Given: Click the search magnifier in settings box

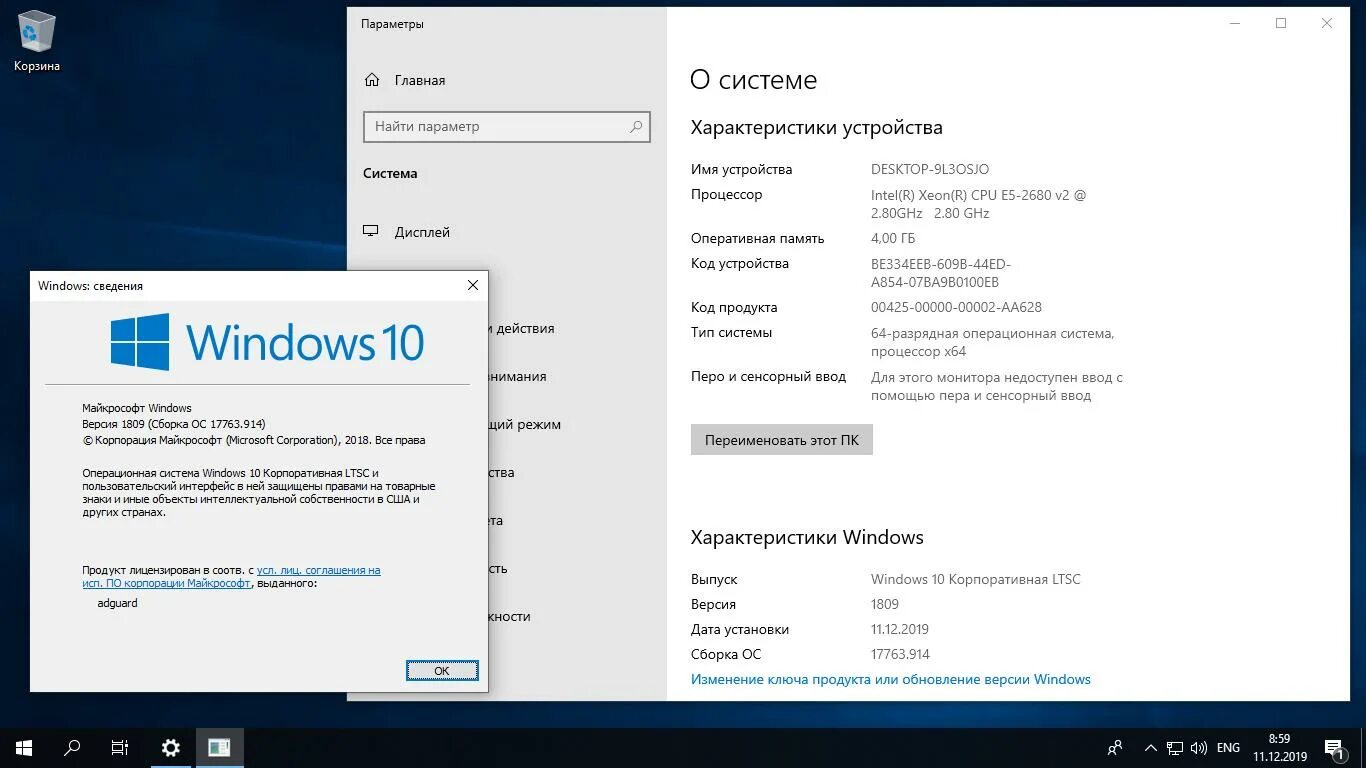Looking at the screenshot, I should pos(635,127).
